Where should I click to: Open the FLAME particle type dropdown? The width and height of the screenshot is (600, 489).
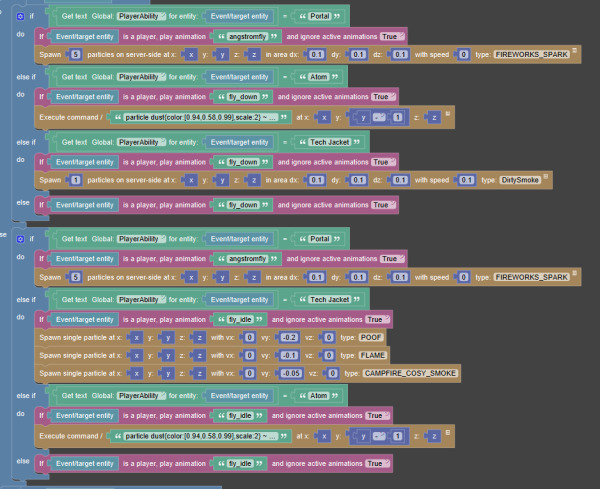pyautogui.click(x=373, y=355)
